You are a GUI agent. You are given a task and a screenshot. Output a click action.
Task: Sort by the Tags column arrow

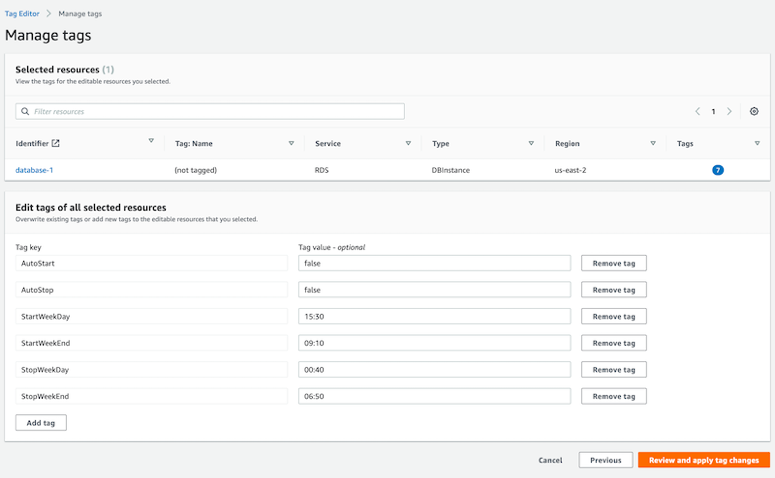(x=757, y=143)
